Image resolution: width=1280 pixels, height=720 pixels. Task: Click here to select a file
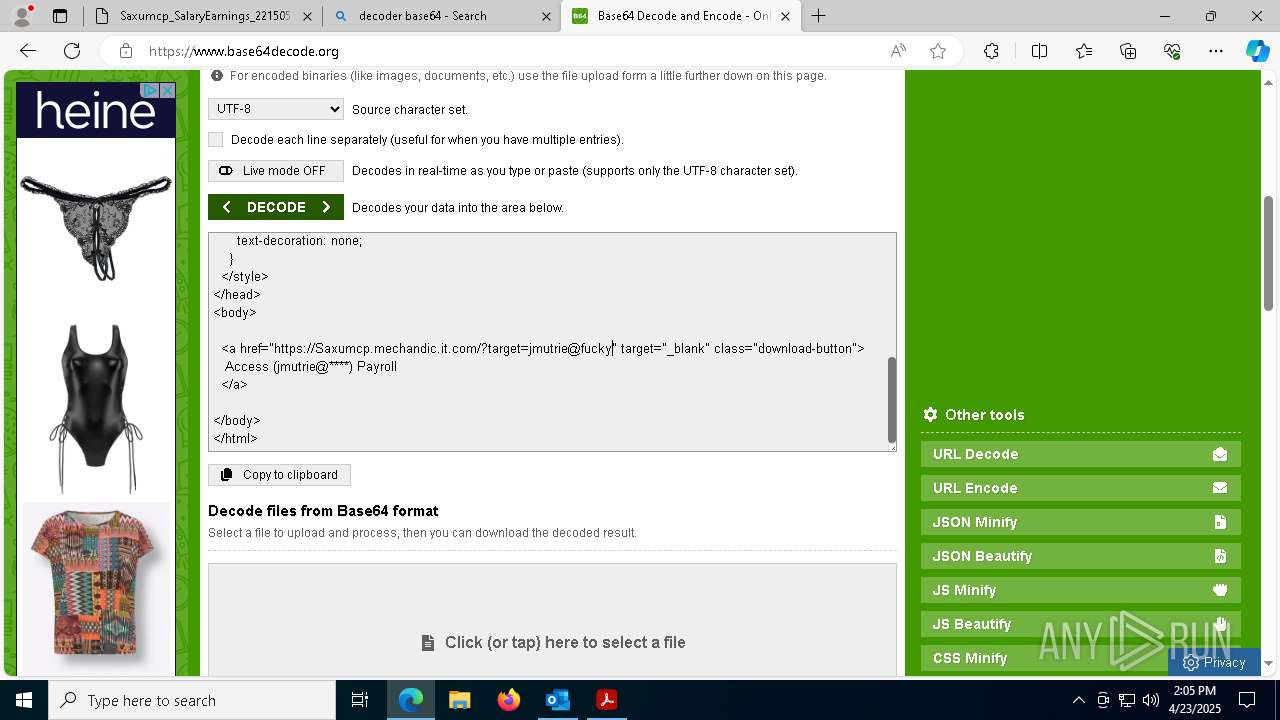click(x=553, y=642)
